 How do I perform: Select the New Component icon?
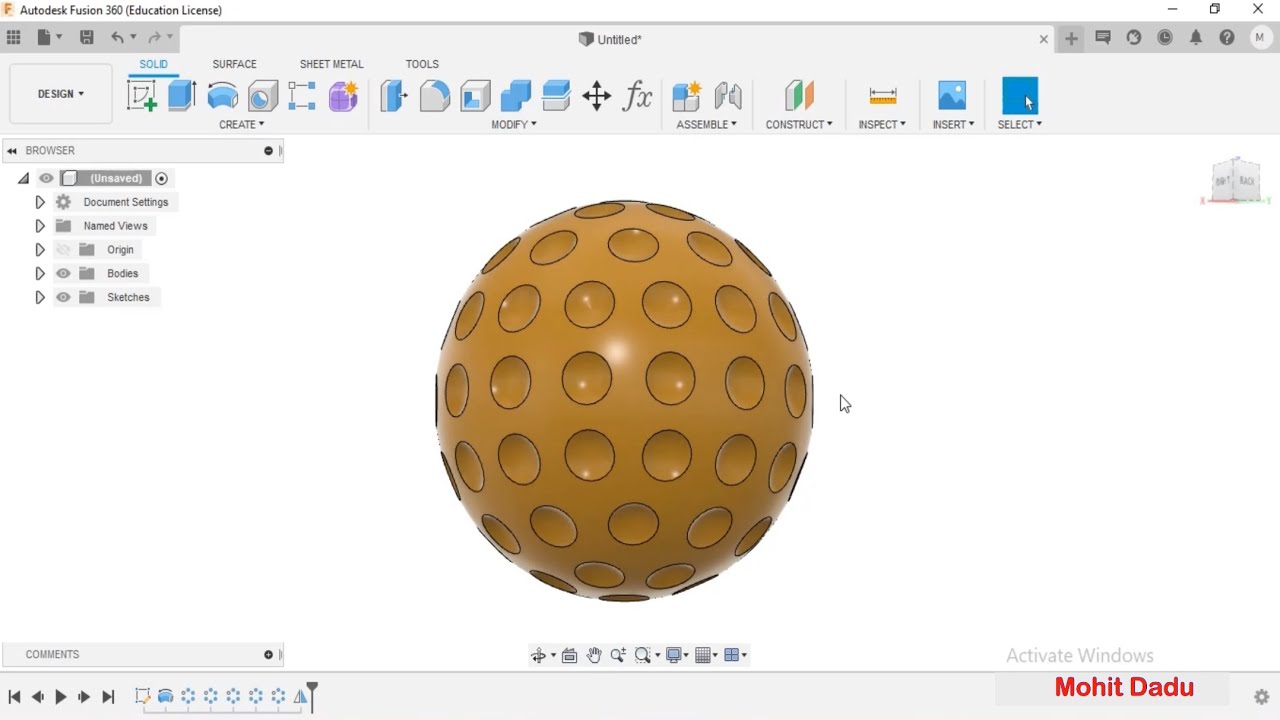[686, 96]
